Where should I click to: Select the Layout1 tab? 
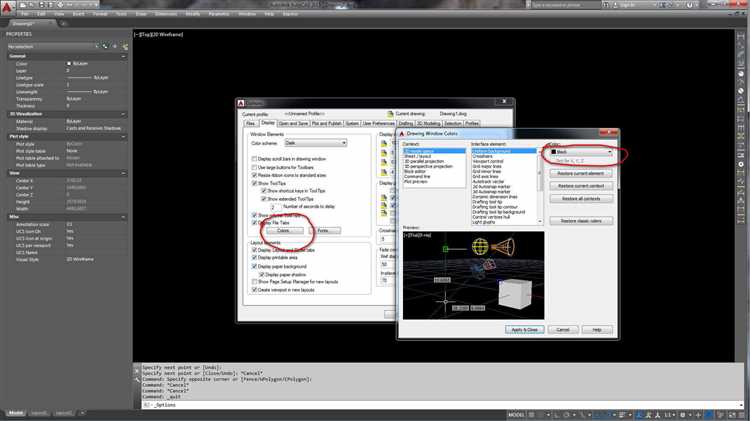tap(39, 413)
